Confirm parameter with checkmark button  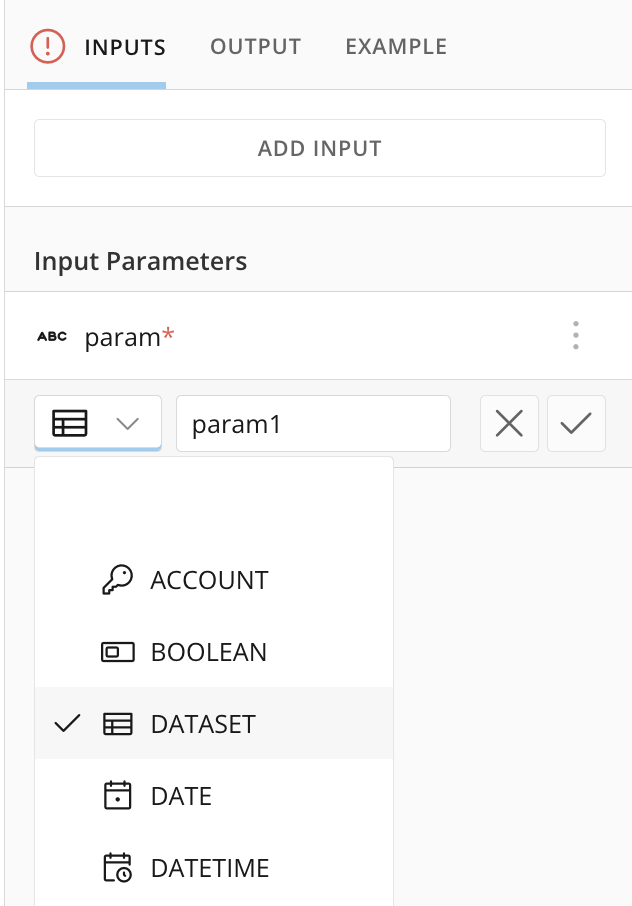point(576,424)
